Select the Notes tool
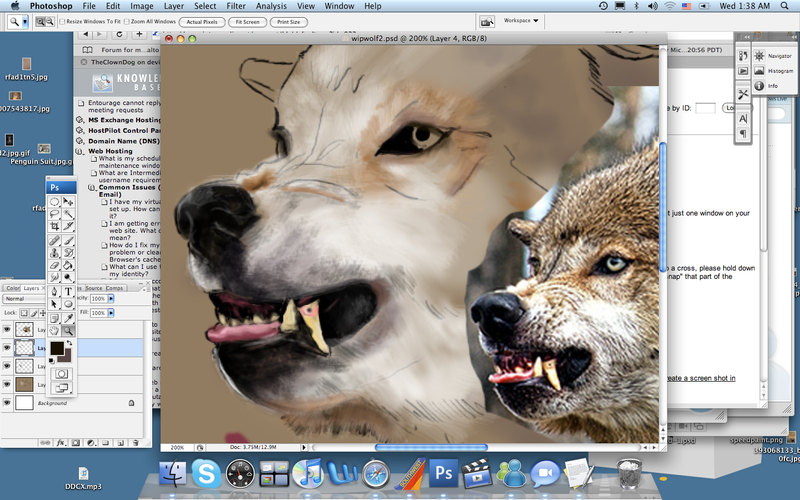Screen dimensions: 800x500 55,318
